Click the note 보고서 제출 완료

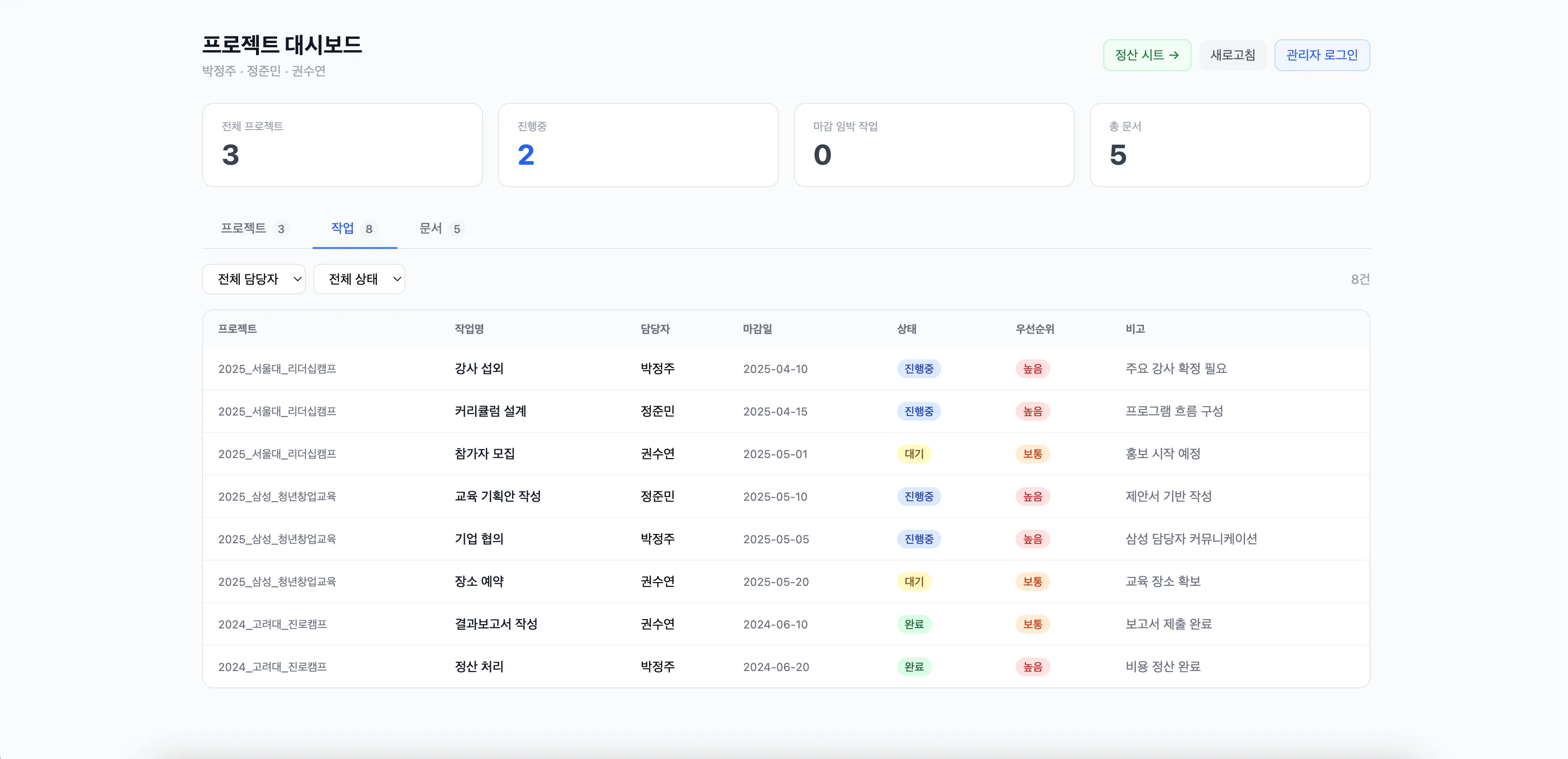point(1169,625)
